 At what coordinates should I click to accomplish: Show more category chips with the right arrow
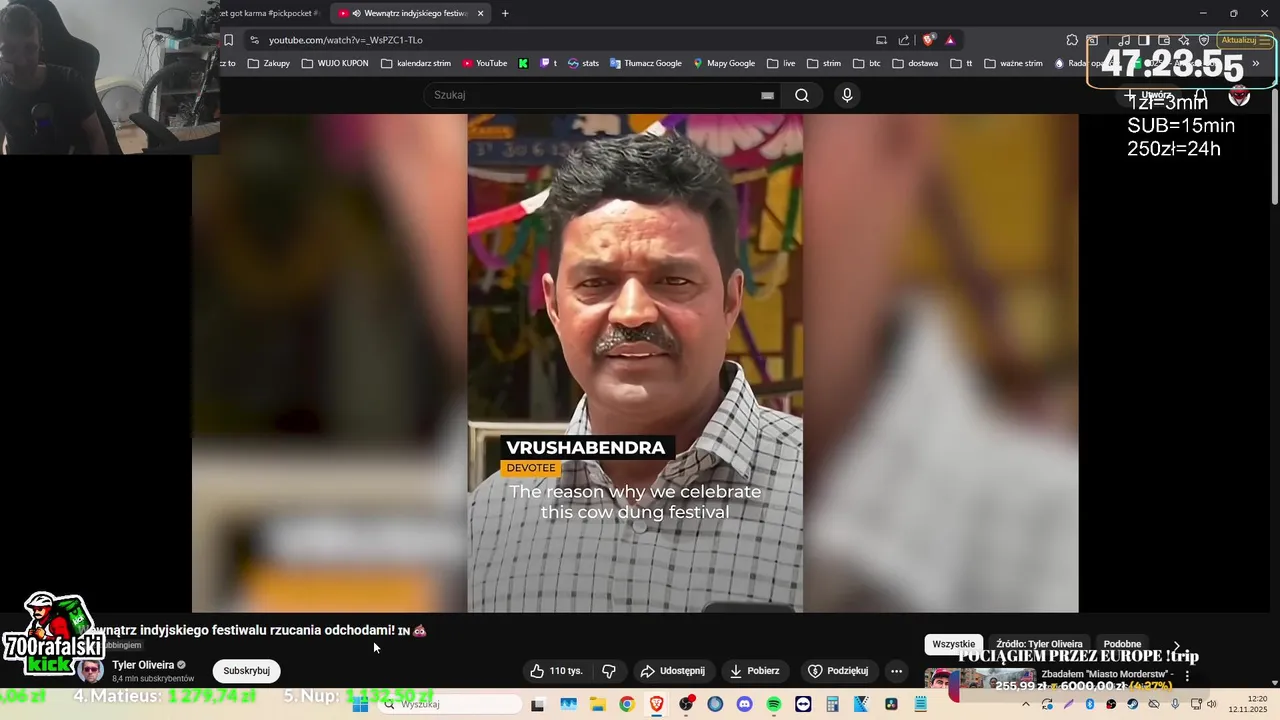tap(1177, 645)
